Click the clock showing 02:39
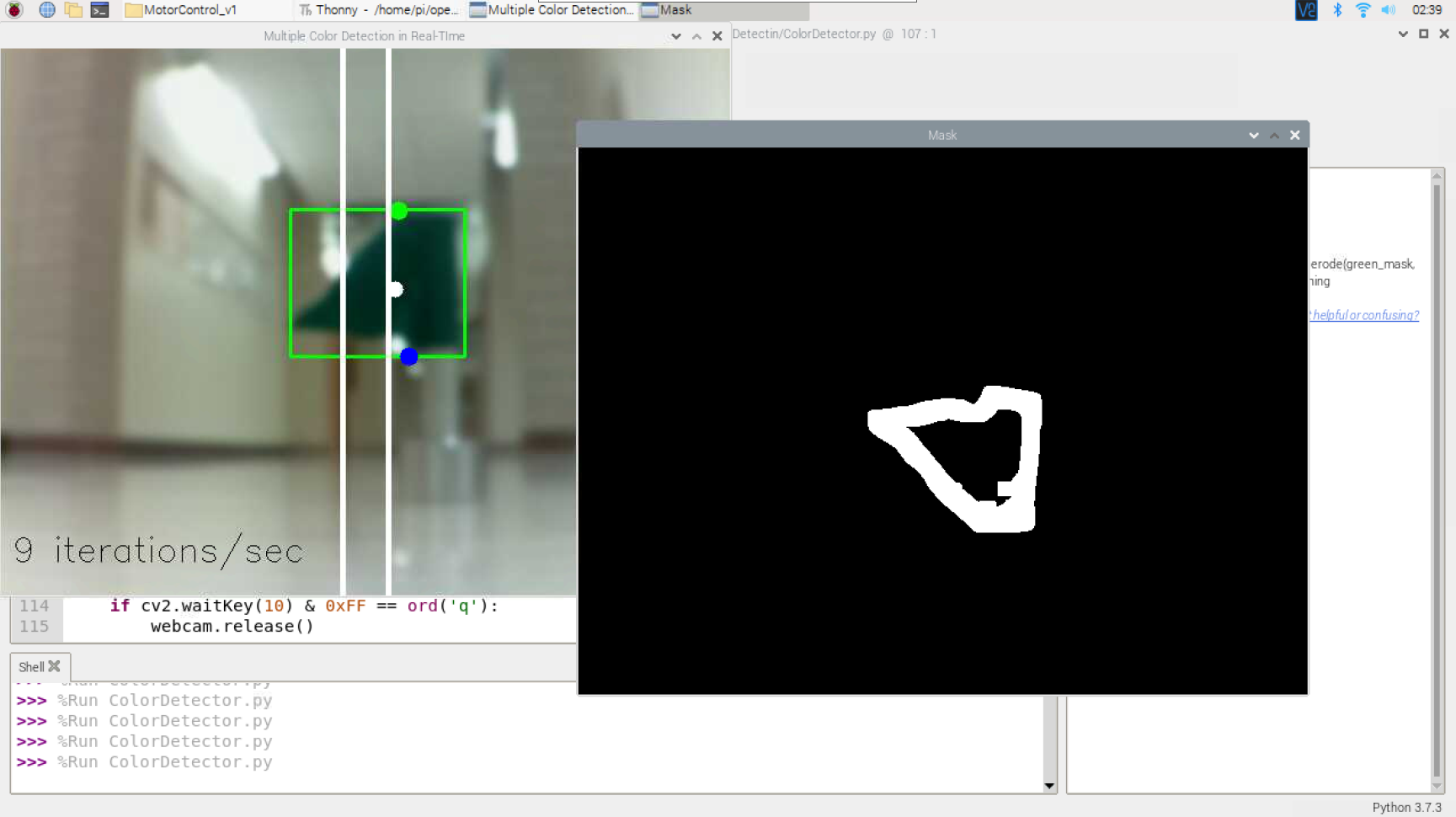This screenshot has height=817, width=1456. [1429, 11]
